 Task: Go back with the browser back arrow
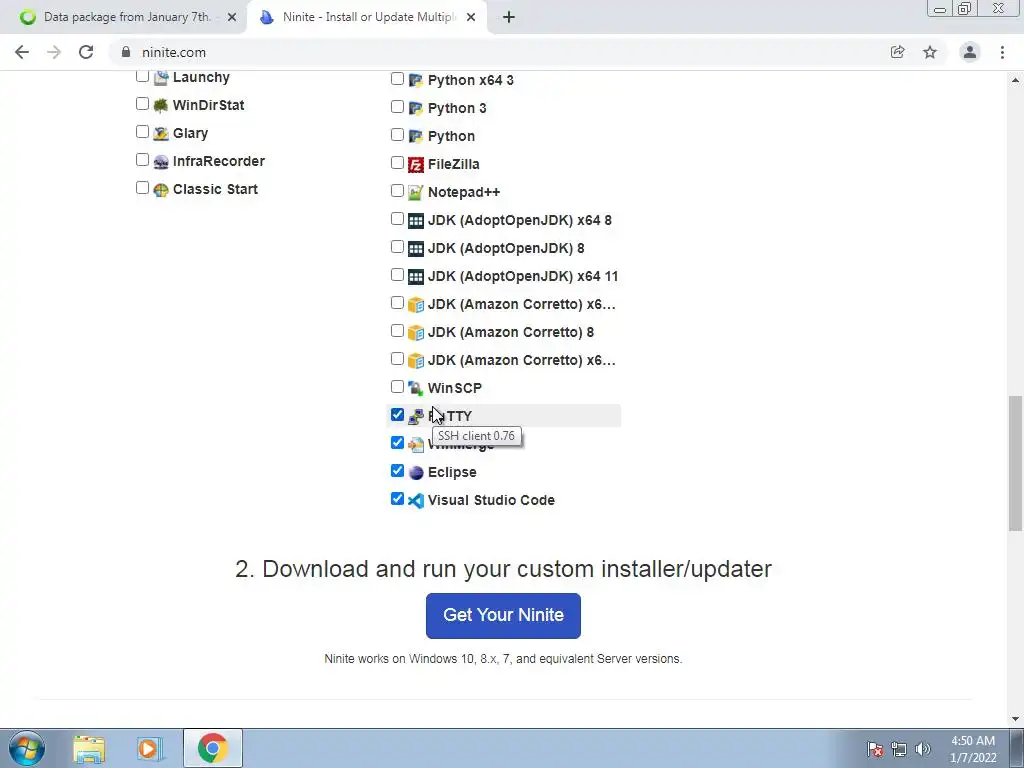pos(22,52)
